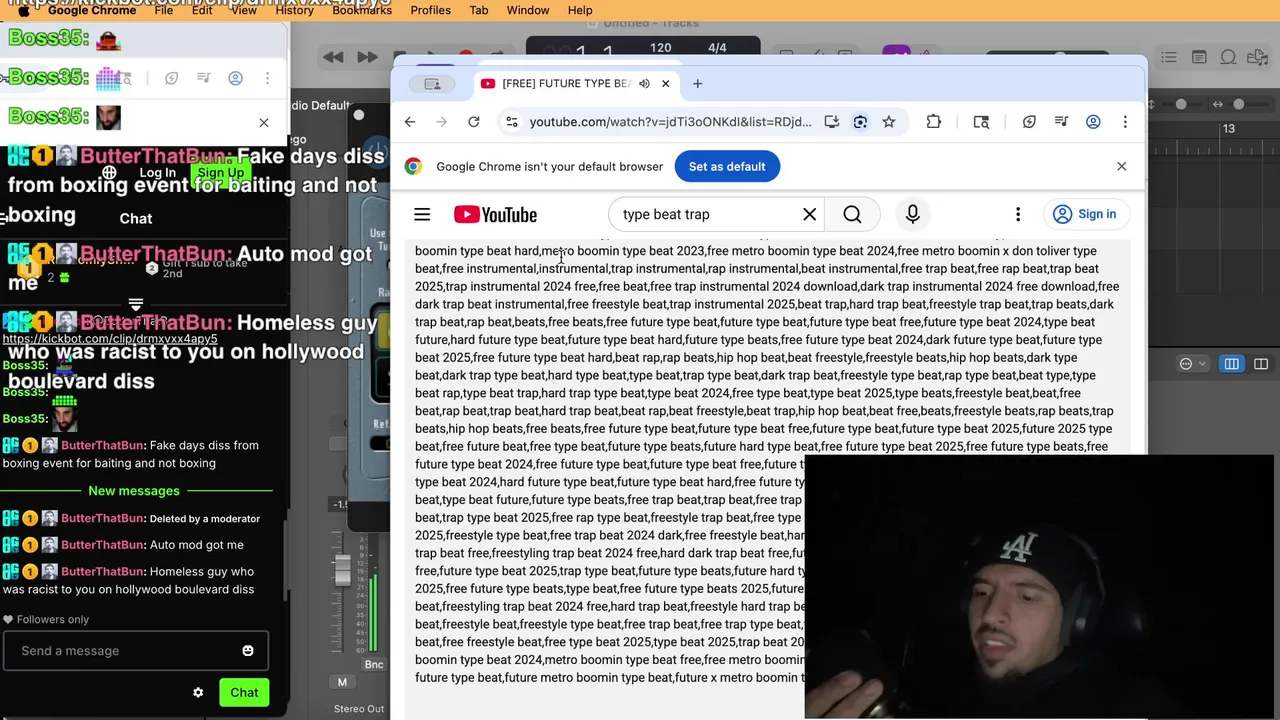The width and height of the screenshot is (1280, 720).
Task: Open the File menu
Action: point(163,10)
